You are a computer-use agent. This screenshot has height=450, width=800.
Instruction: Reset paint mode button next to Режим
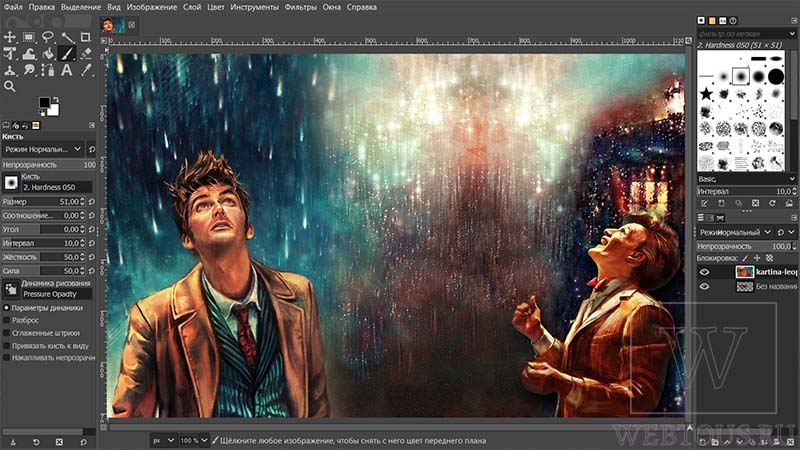coord(92,149)
